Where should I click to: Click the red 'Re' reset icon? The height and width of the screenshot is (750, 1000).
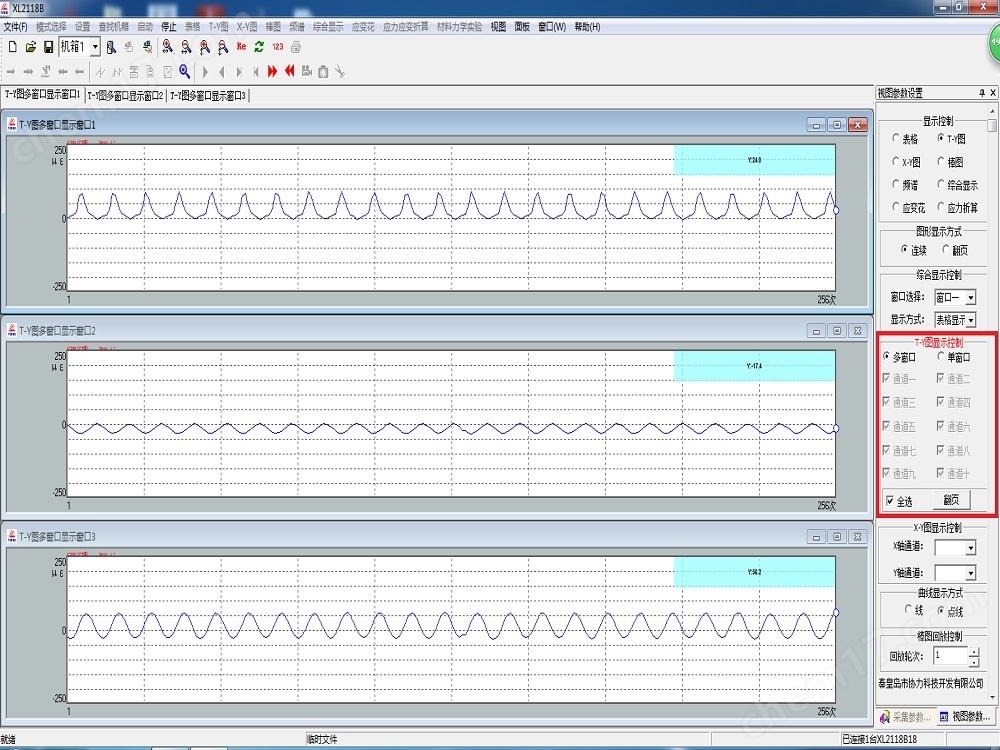[x=241, y=47]
